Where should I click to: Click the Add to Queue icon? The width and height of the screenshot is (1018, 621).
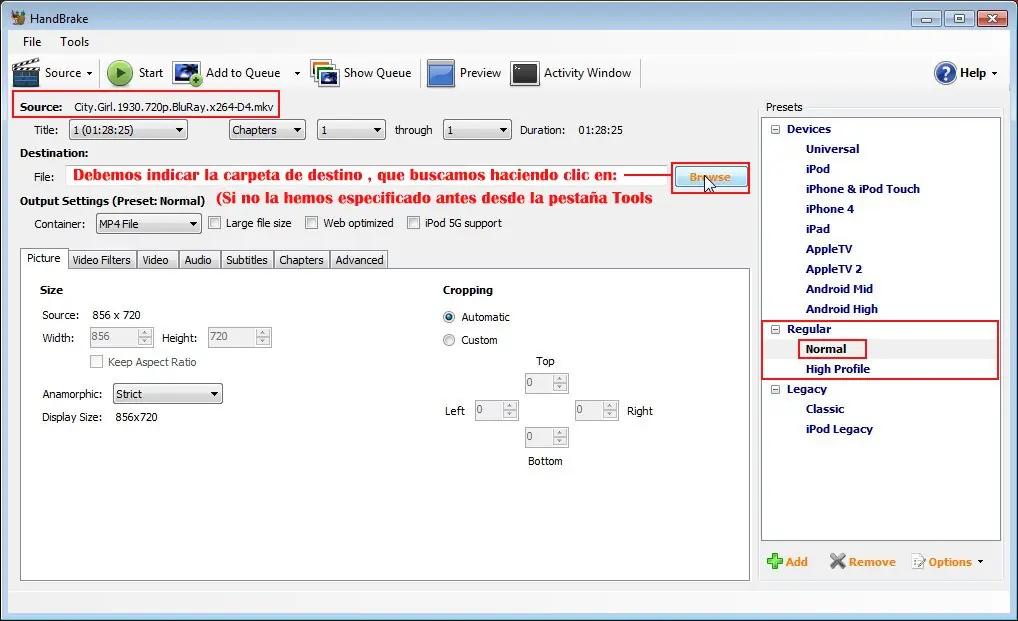(187, 73)
